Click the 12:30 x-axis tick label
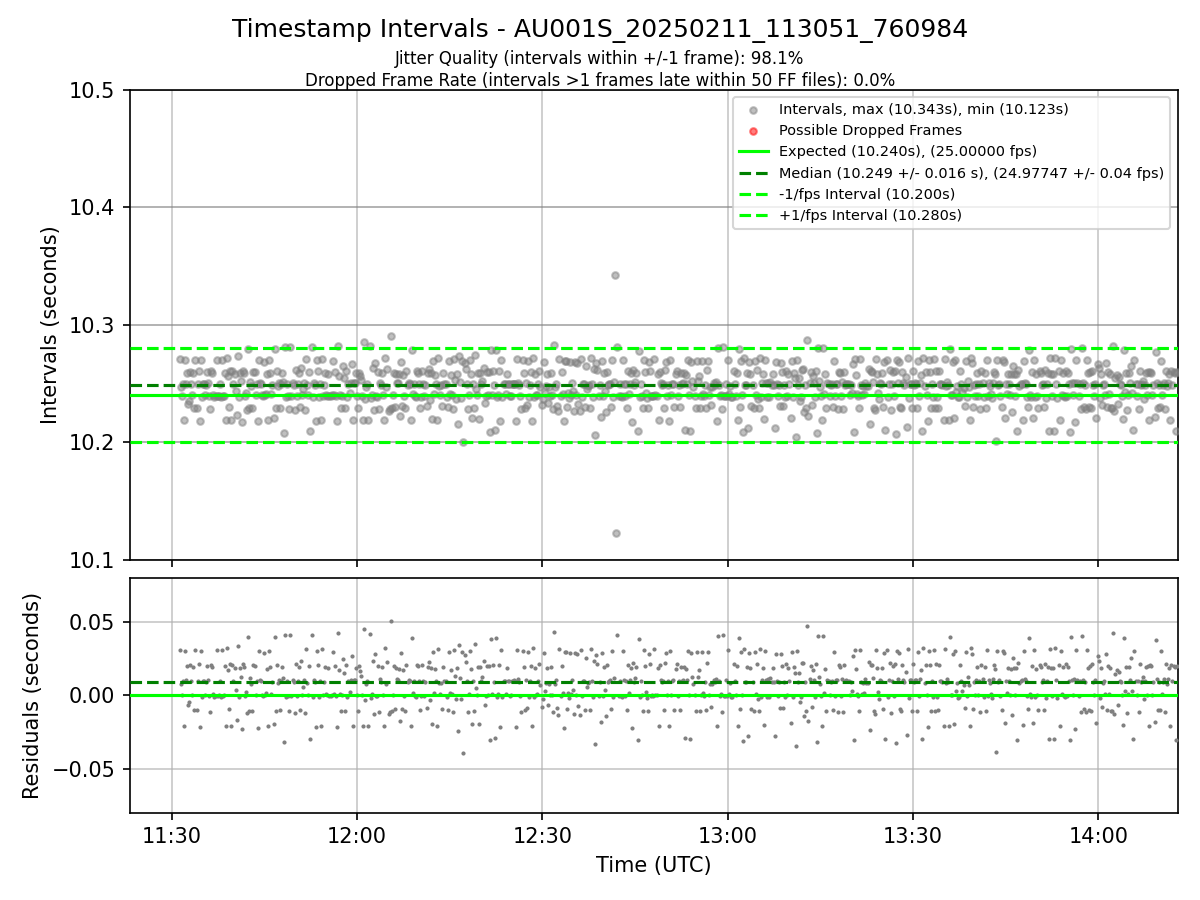Screen dimensions: 1200x900 pos(542,834)
